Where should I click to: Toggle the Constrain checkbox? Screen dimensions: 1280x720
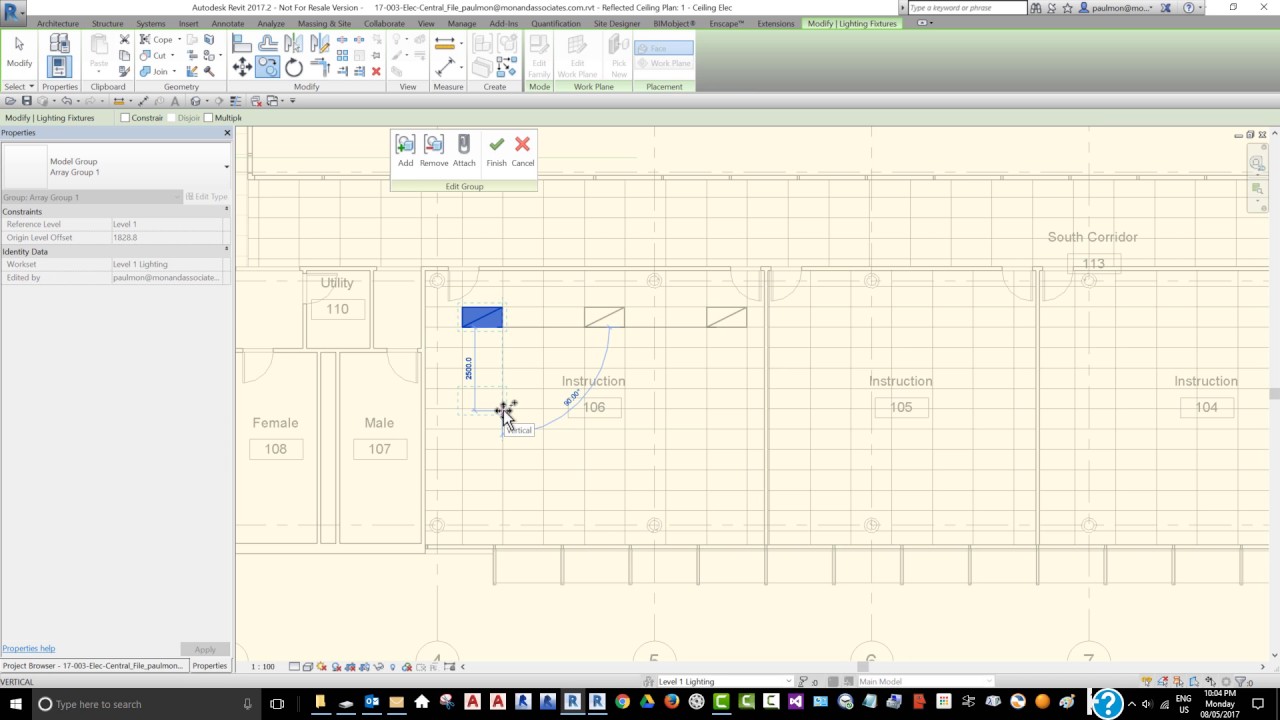click(x=125, y=118)
